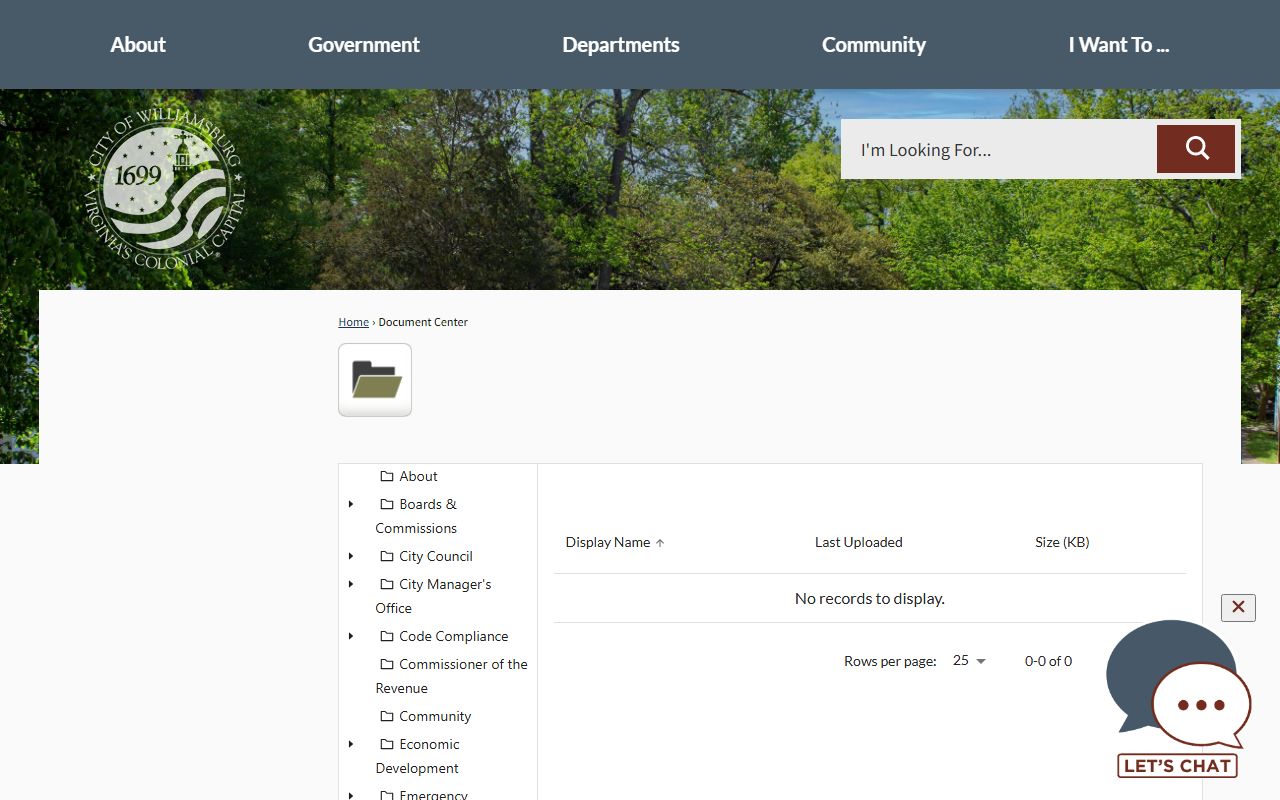Click the City of Williamsburg seal logo
1280x800 pixels.
165,189
